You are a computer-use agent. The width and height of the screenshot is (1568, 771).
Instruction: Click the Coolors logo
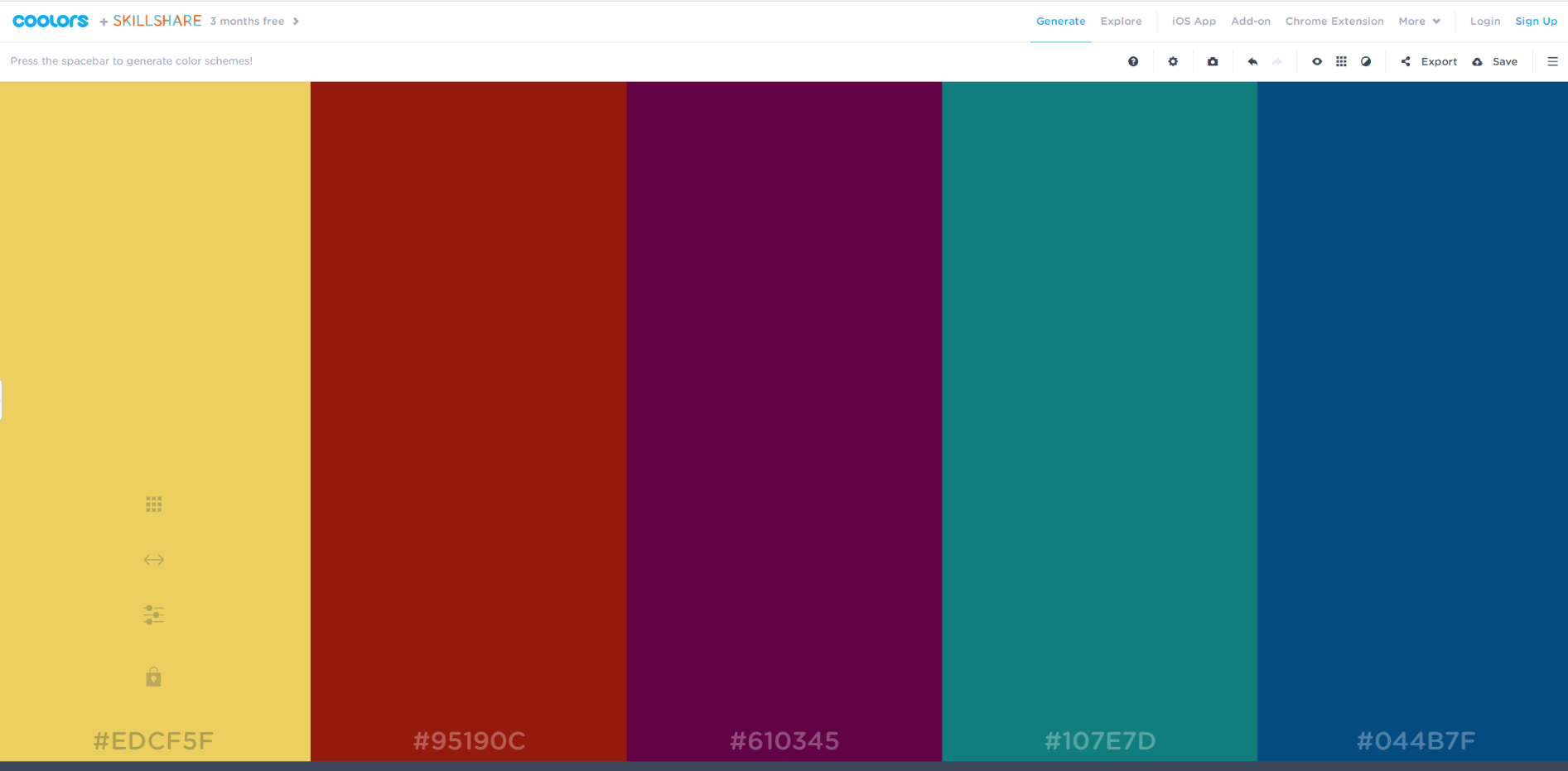(51, 21)
